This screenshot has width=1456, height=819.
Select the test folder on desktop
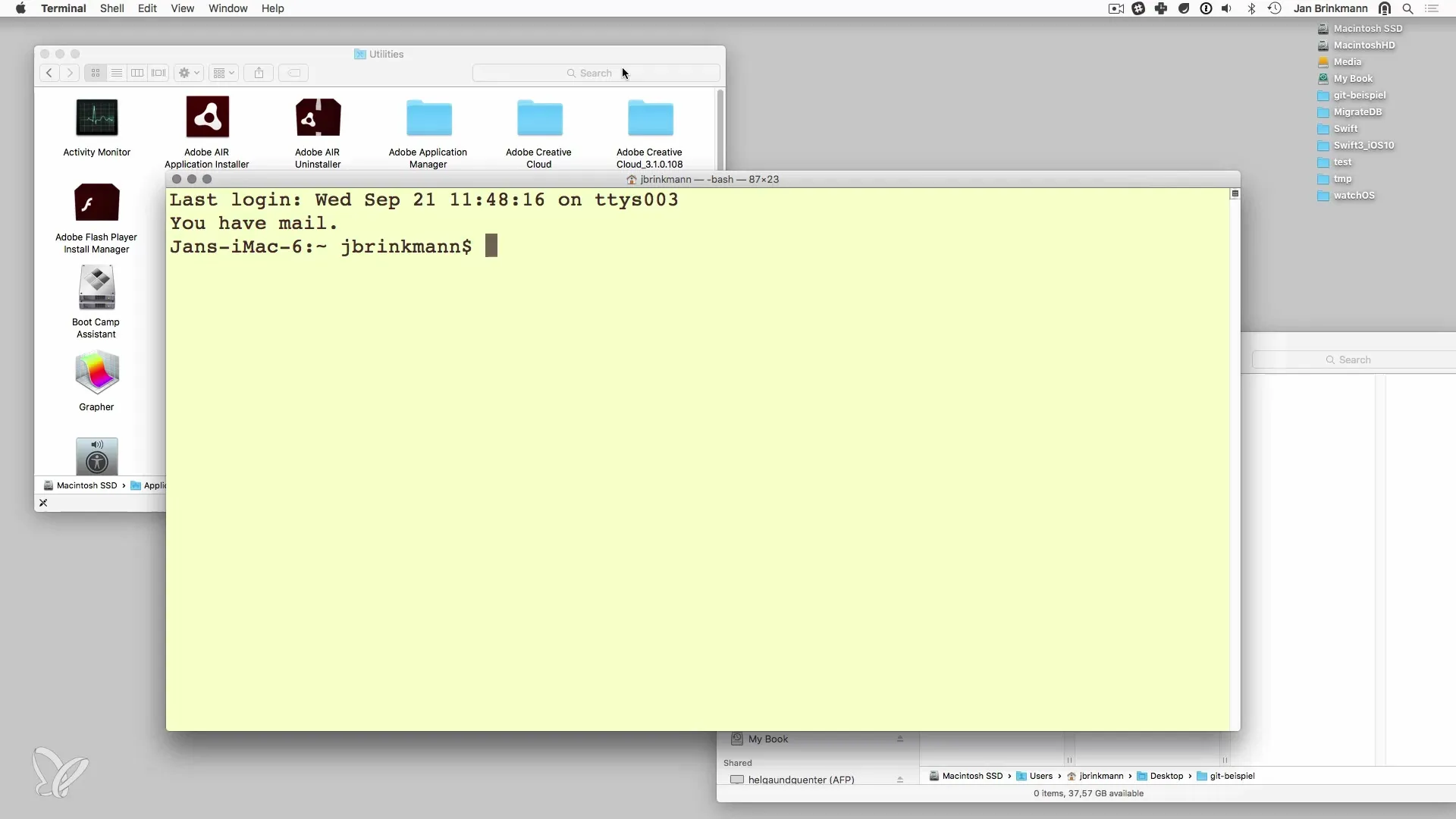pos(1335,162)
